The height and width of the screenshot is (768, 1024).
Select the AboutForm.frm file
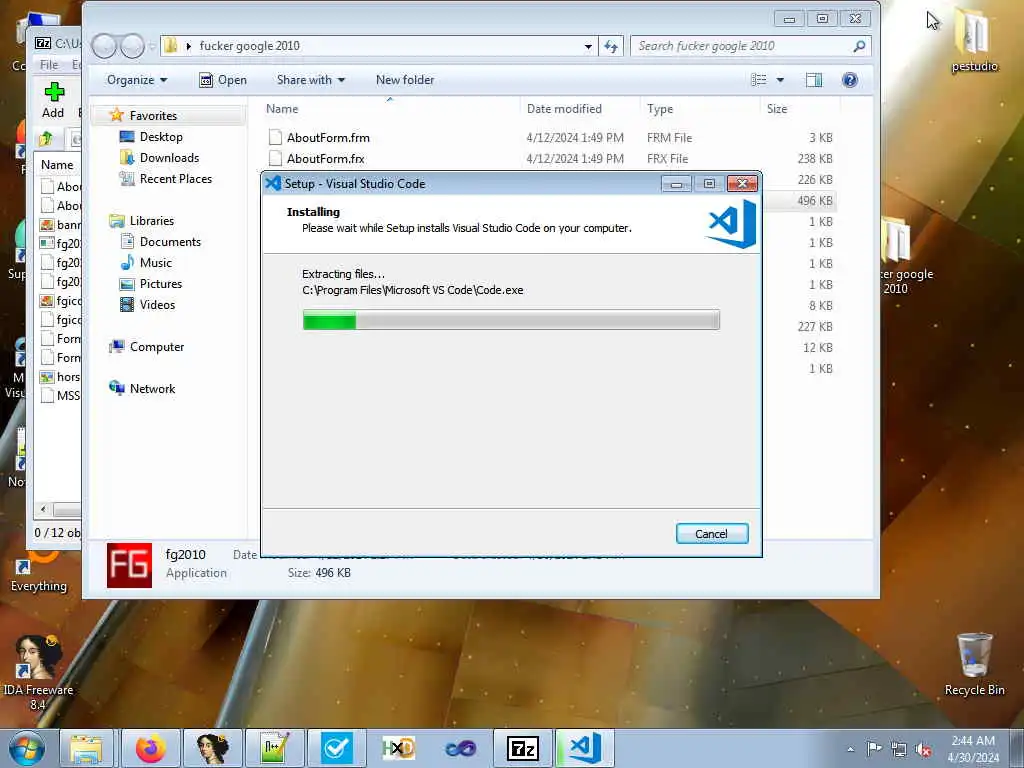tap(328, 138)
